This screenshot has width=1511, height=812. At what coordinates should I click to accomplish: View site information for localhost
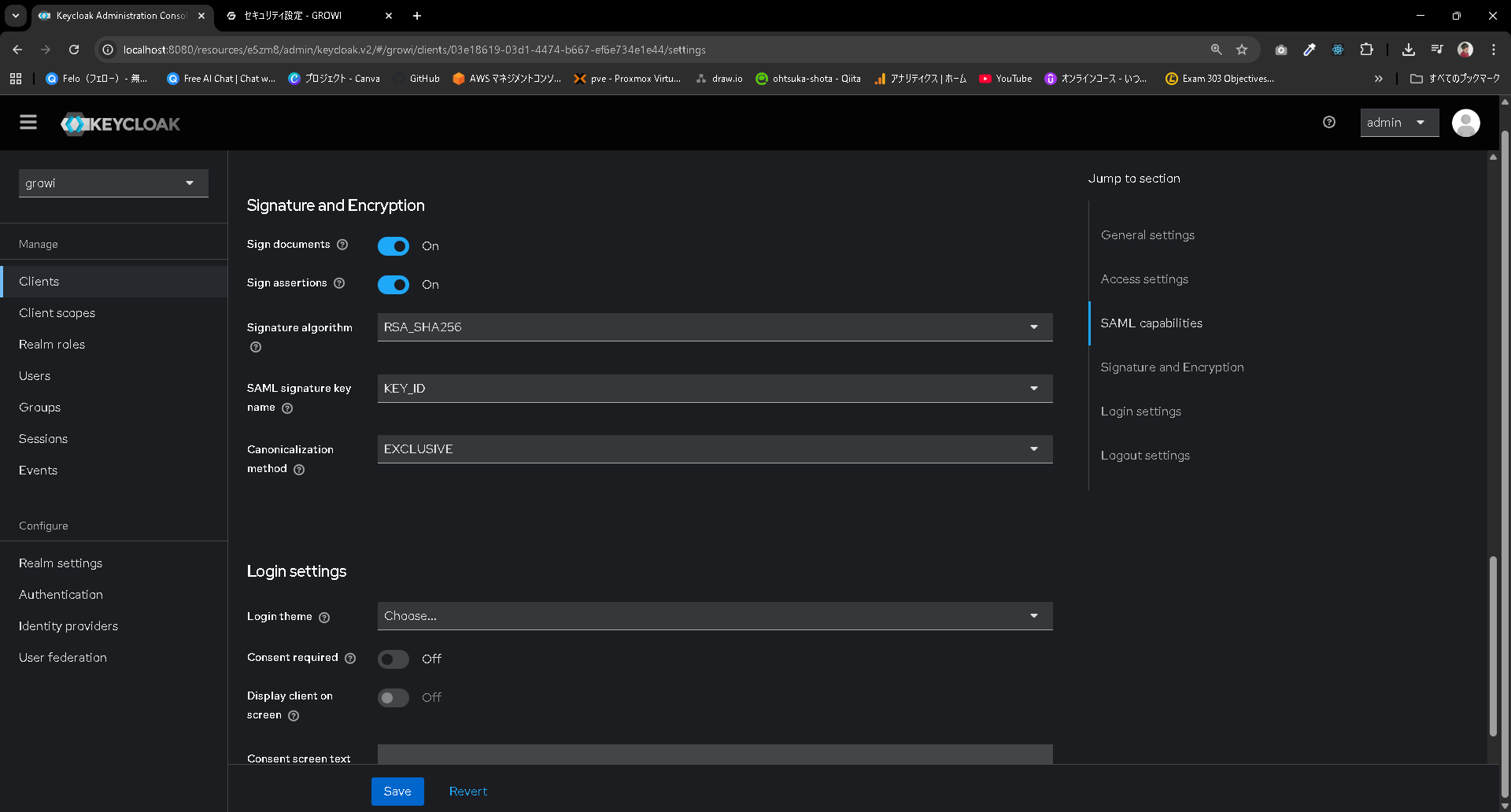[x=109, y=50]
